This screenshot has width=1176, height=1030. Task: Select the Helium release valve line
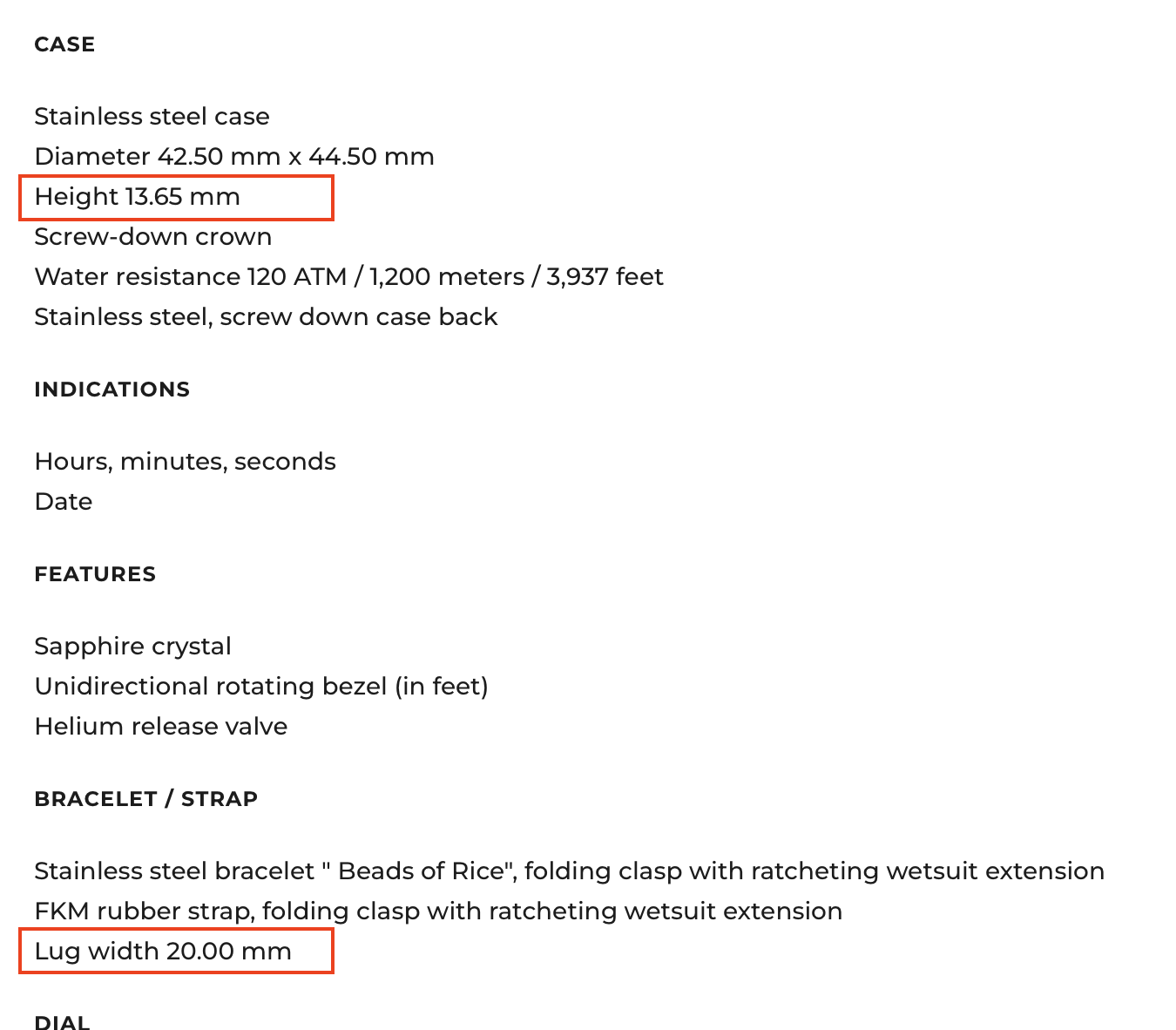coord(161,726)
